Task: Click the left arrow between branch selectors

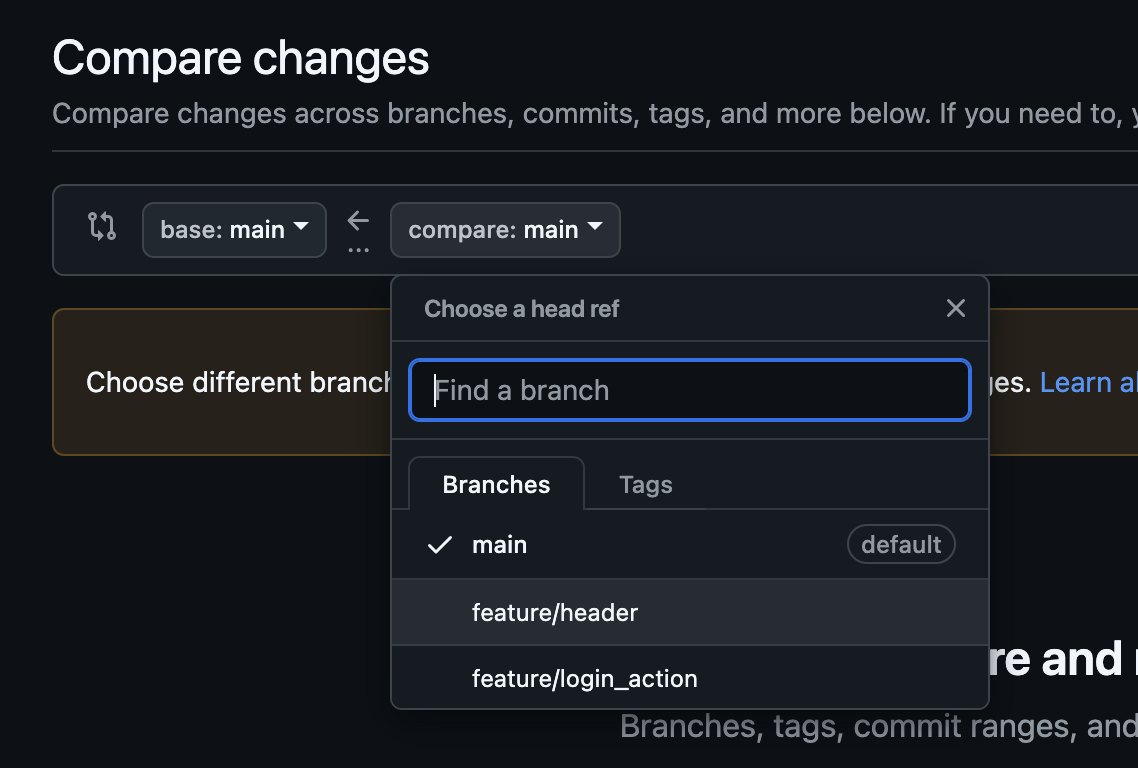Action: pyautogui.click(x=358, y=220)
